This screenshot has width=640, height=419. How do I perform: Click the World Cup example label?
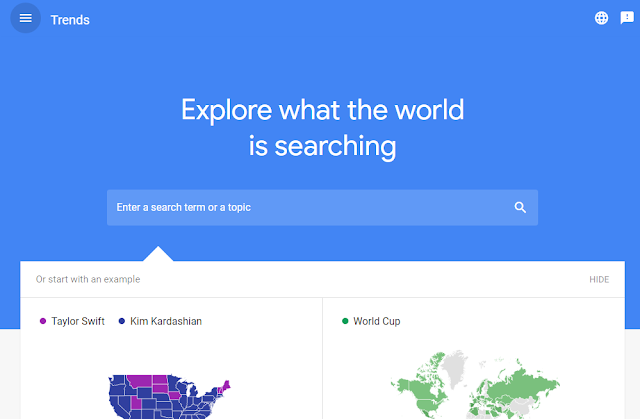point(377,321)
